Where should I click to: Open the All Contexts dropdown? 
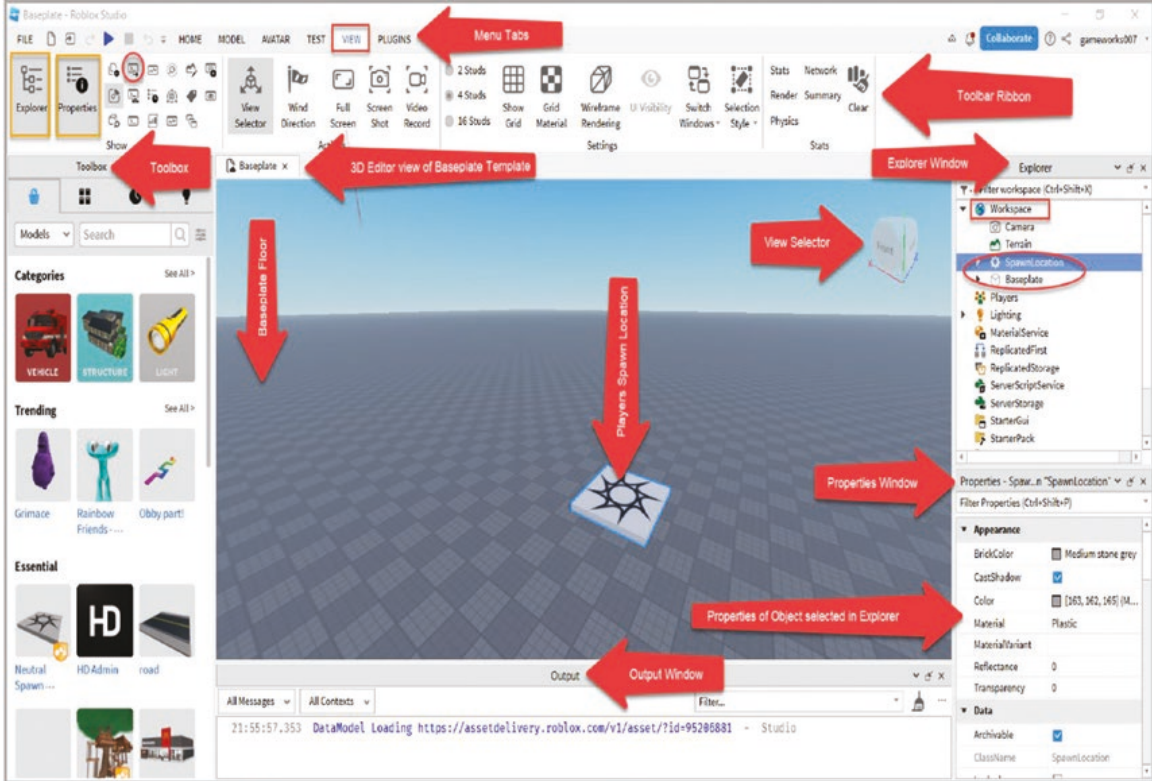[337, 701]
